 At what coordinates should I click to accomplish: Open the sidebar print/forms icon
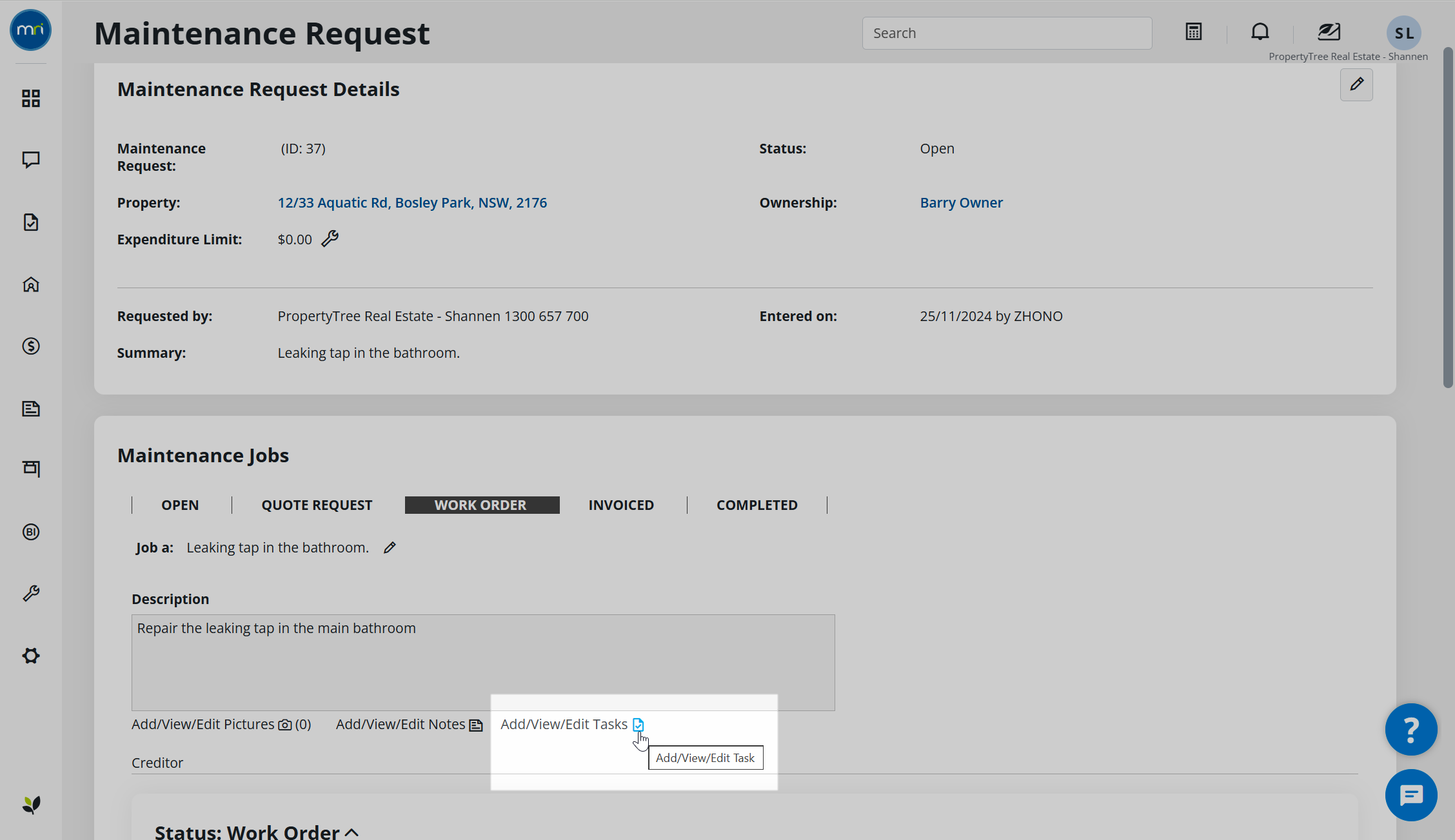(30, 469)
